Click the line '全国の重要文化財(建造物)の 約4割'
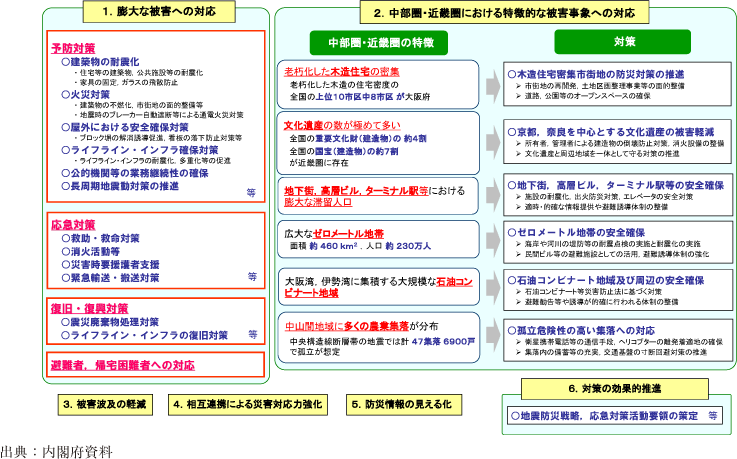Viewport: 737px width, 459px height. [x=358, y=139]
